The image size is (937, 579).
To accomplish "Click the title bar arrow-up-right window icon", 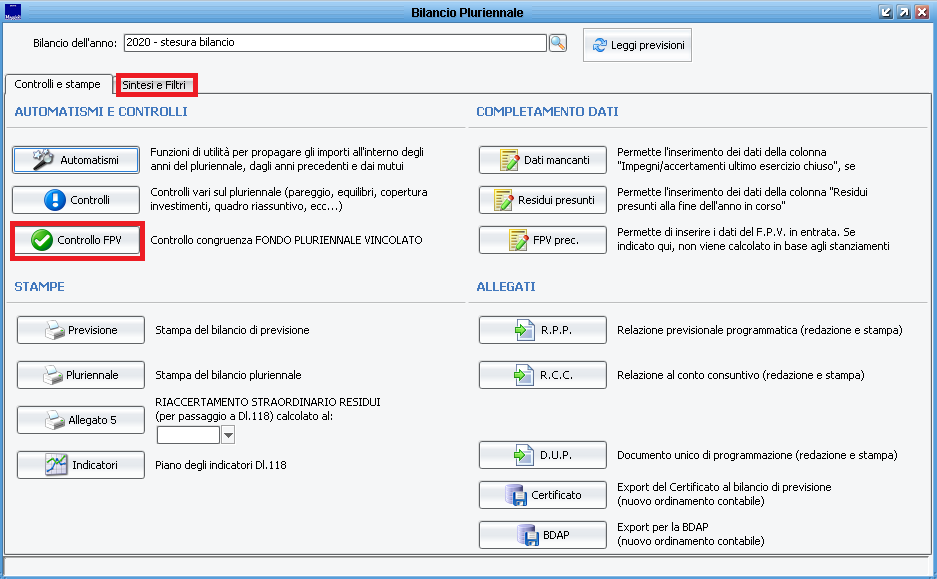I will pos(904,12).
